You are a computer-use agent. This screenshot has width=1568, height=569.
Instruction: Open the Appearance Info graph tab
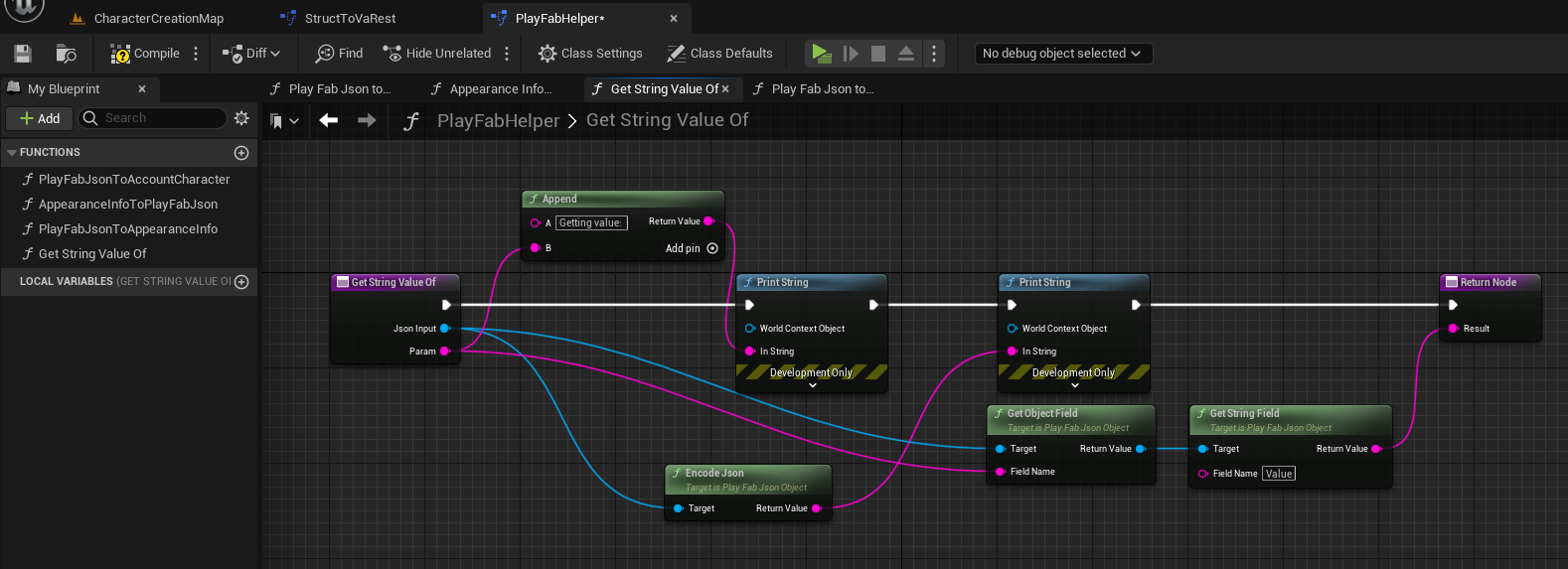(x=491, y=89)
